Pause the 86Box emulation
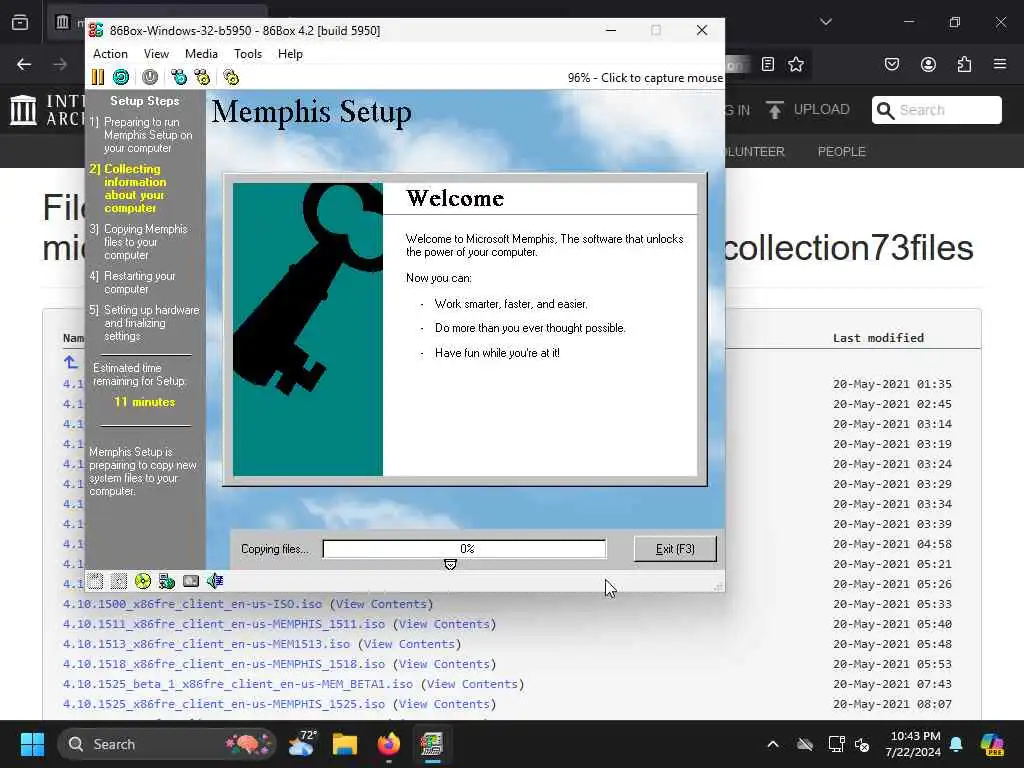1024x768 pixels. pyautogui.click(x=97, y=77)
